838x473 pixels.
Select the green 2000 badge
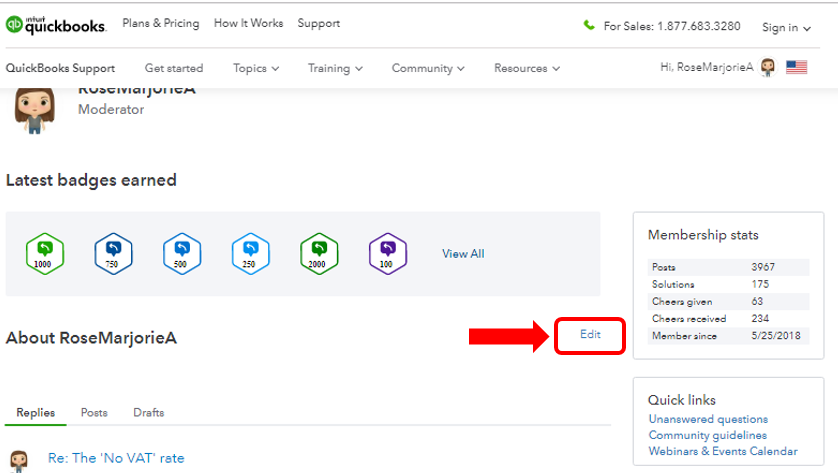(319, 254)
